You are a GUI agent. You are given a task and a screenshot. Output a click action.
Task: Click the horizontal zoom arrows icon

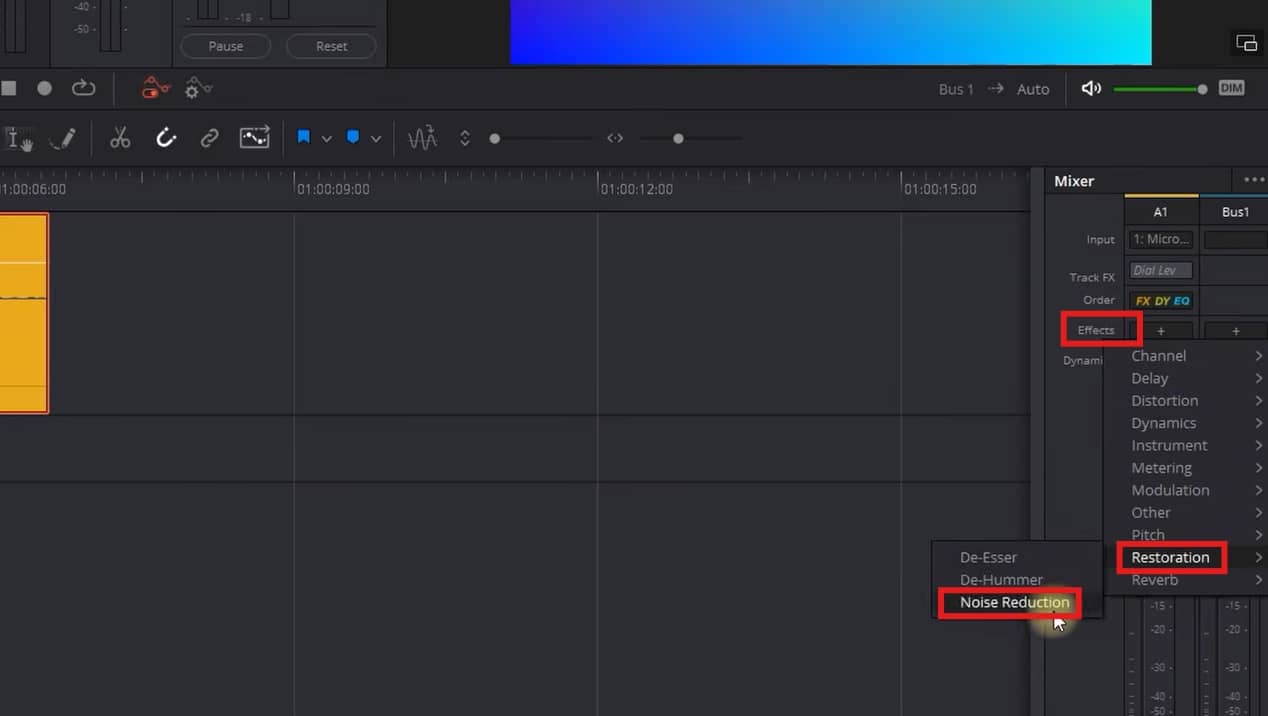pyautogui.click(x=615, y=139)
